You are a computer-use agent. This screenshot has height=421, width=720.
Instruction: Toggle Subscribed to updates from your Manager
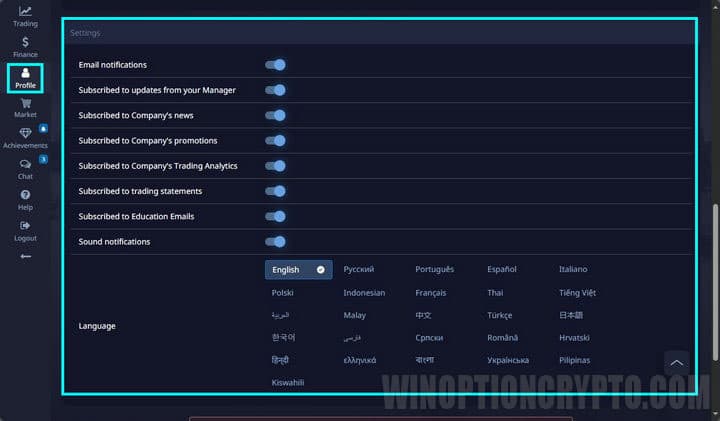276,90
